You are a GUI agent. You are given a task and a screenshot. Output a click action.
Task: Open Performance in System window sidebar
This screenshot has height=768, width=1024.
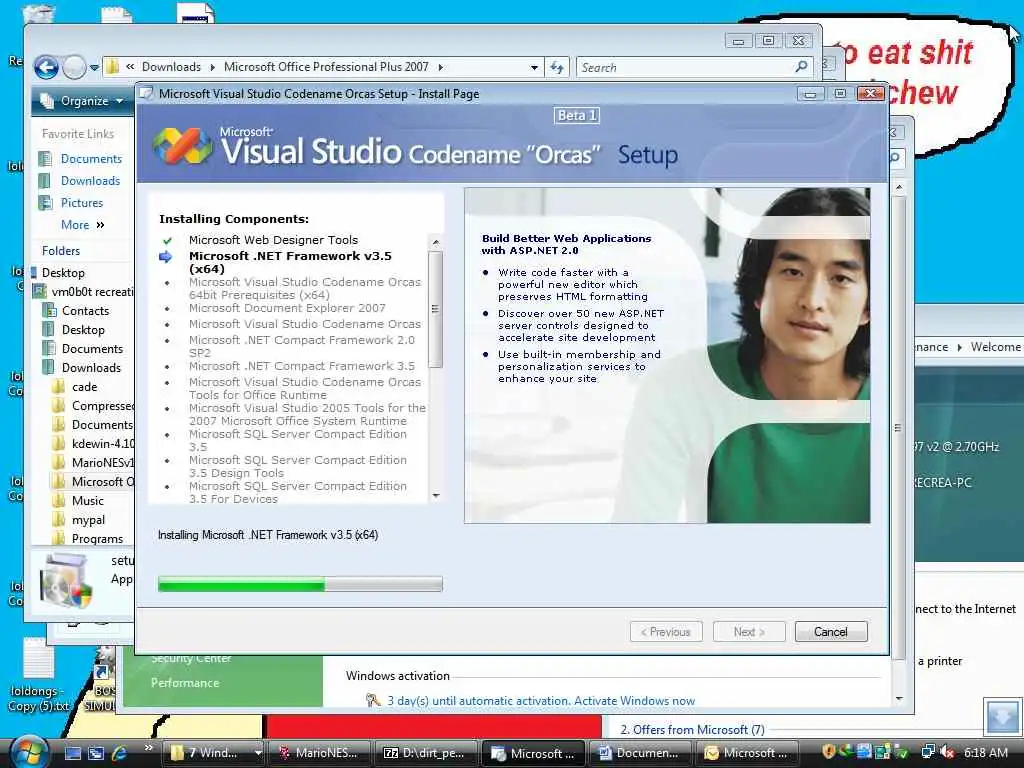(185, 682)
